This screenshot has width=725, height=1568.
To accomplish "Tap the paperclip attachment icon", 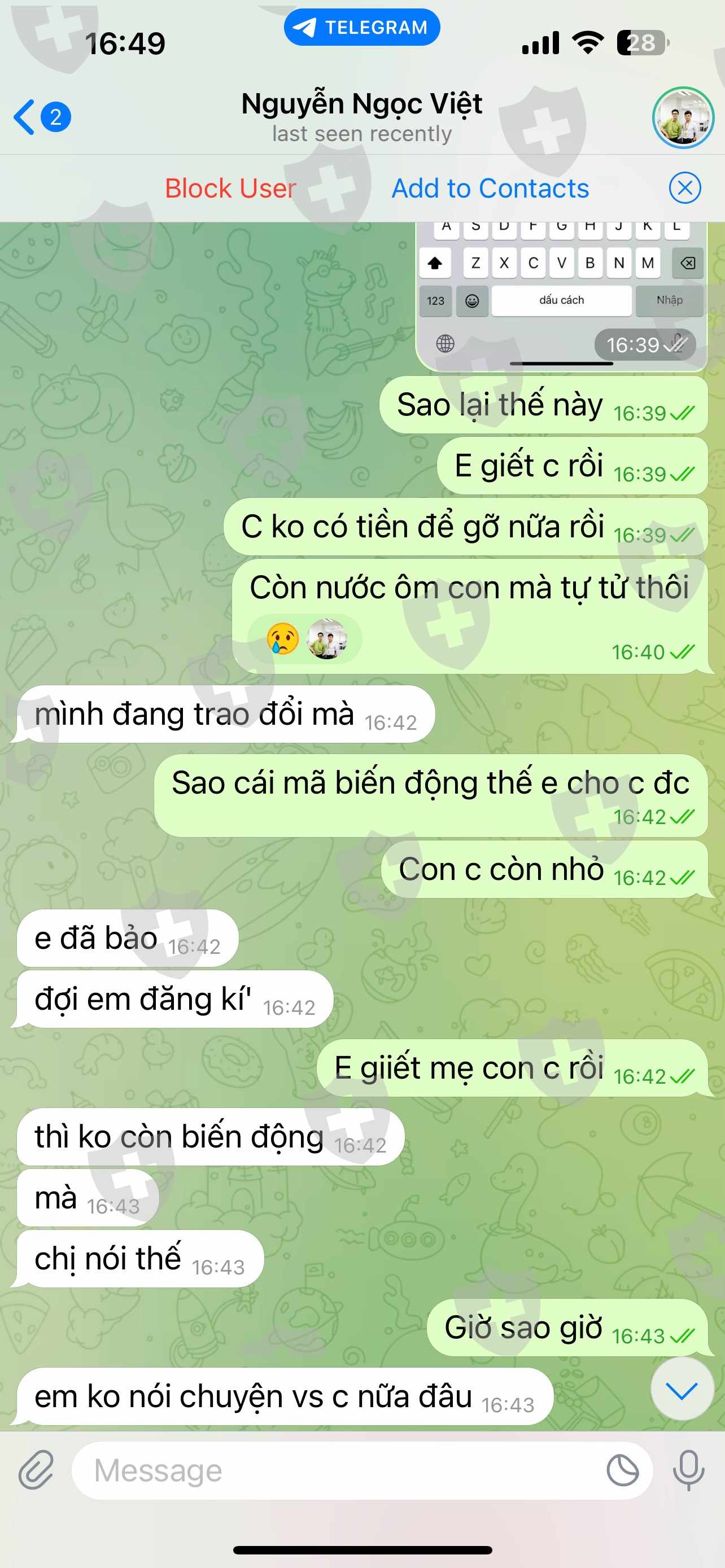I will click(37, 1469).
